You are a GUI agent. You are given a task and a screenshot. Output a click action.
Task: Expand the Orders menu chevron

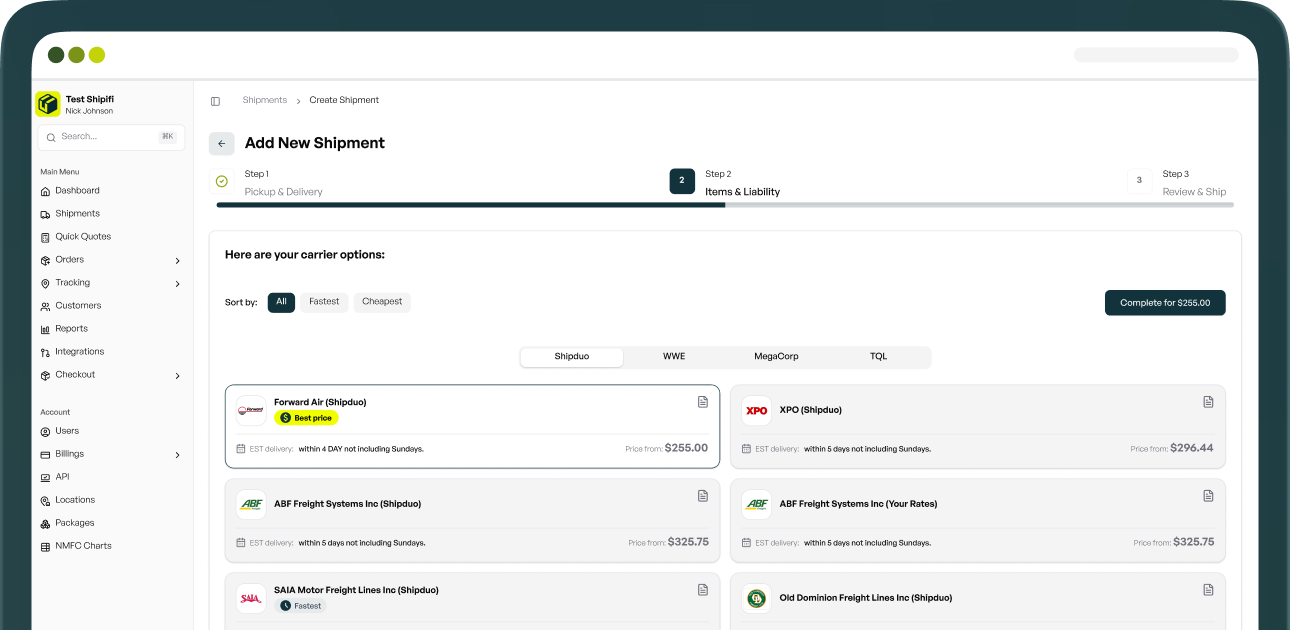[x=177, y=260]
